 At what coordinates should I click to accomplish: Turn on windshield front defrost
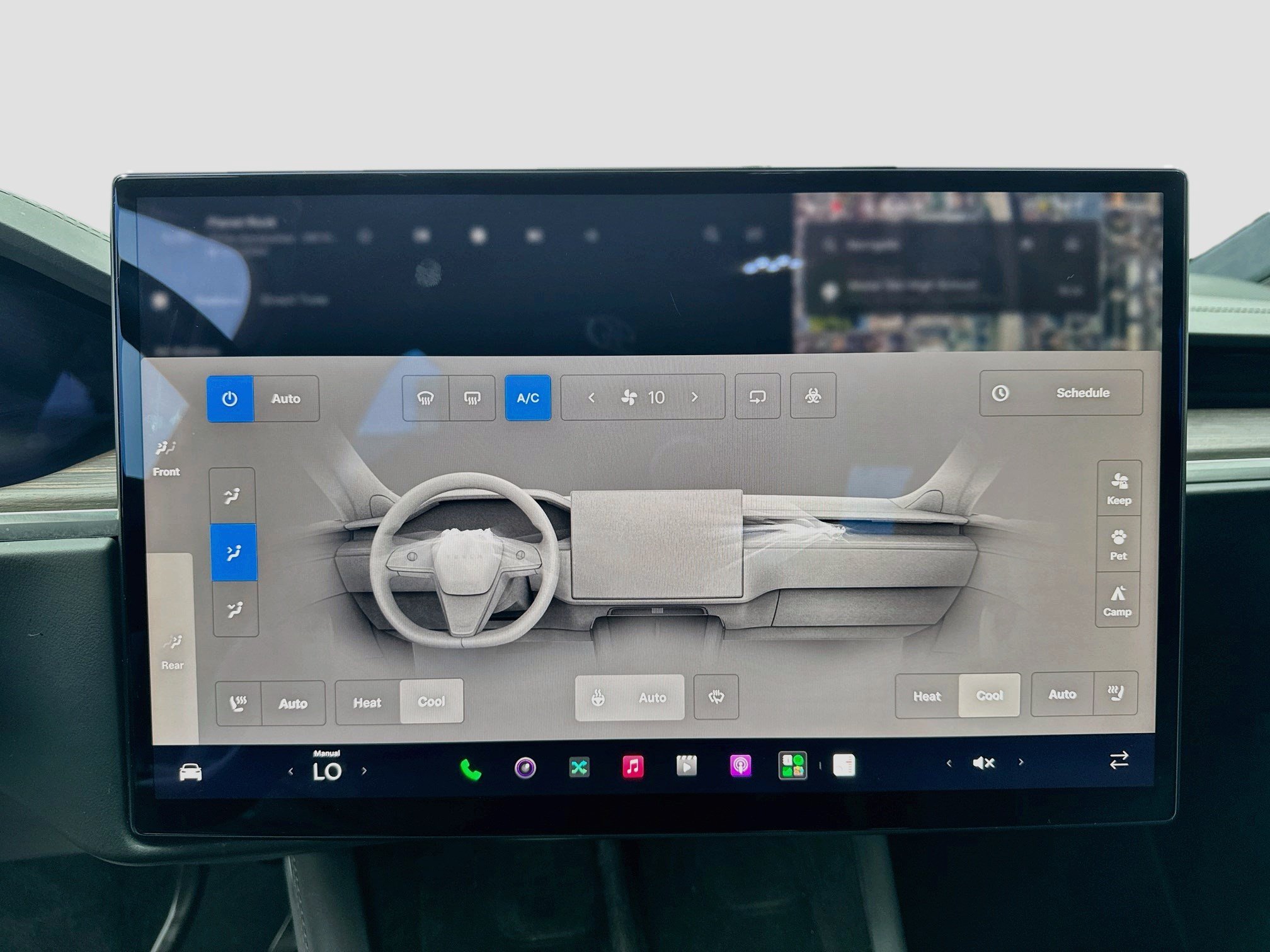[426, 398]
